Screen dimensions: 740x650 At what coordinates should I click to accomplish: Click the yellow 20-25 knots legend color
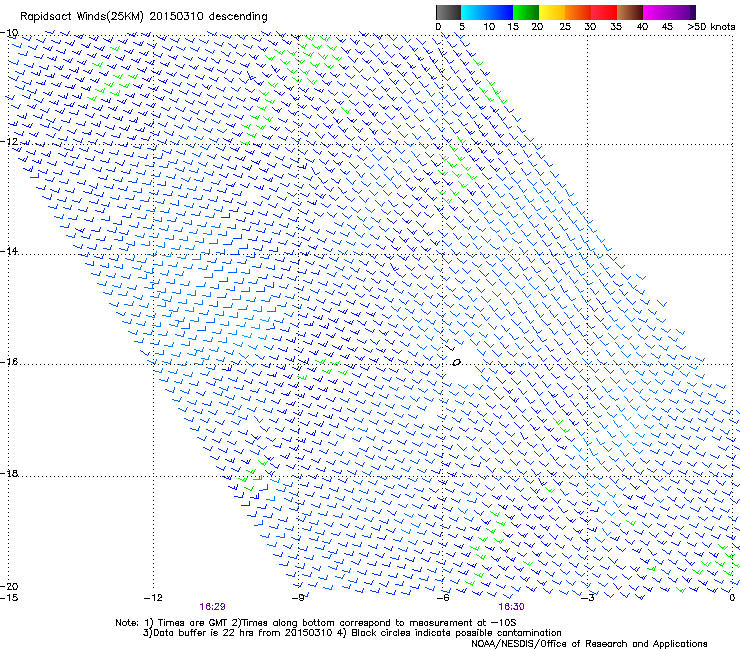(552, 12)
